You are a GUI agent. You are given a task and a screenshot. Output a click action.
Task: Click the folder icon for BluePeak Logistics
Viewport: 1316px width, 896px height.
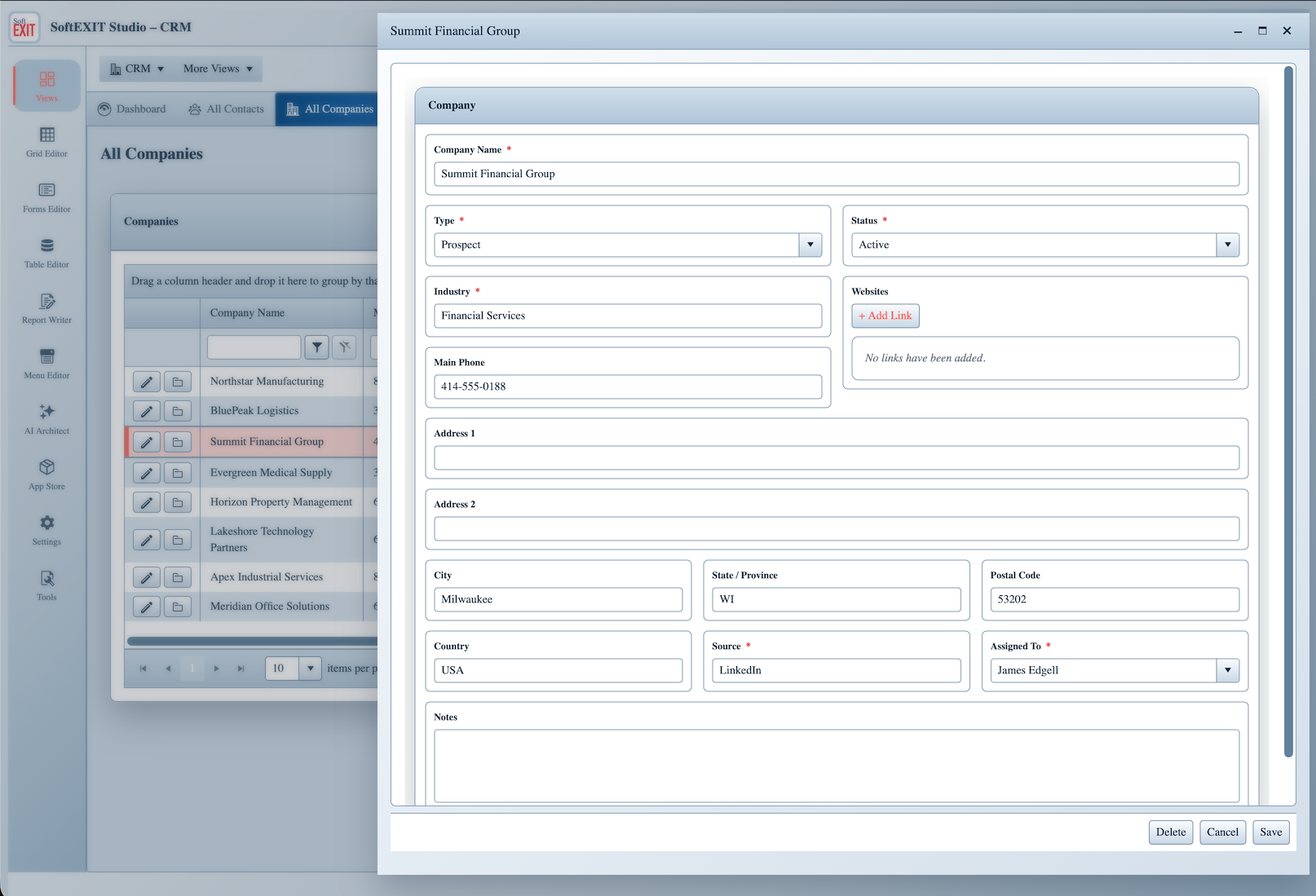click(x=178, y=411)
